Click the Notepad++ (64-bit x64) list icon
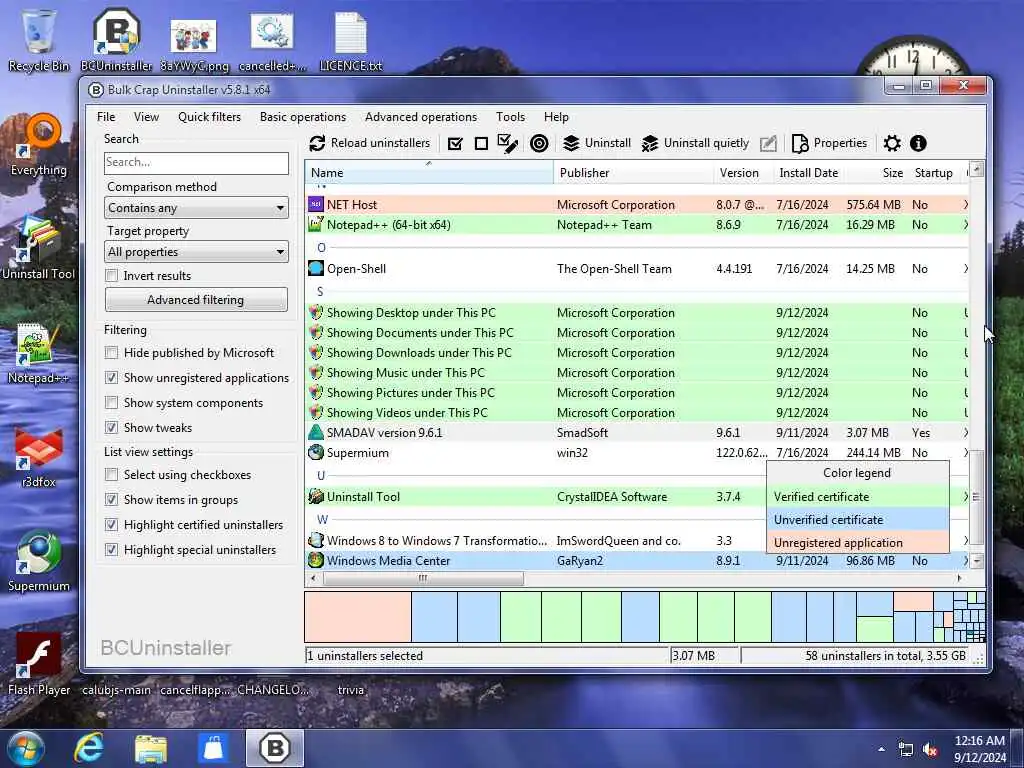 [315, 225]
